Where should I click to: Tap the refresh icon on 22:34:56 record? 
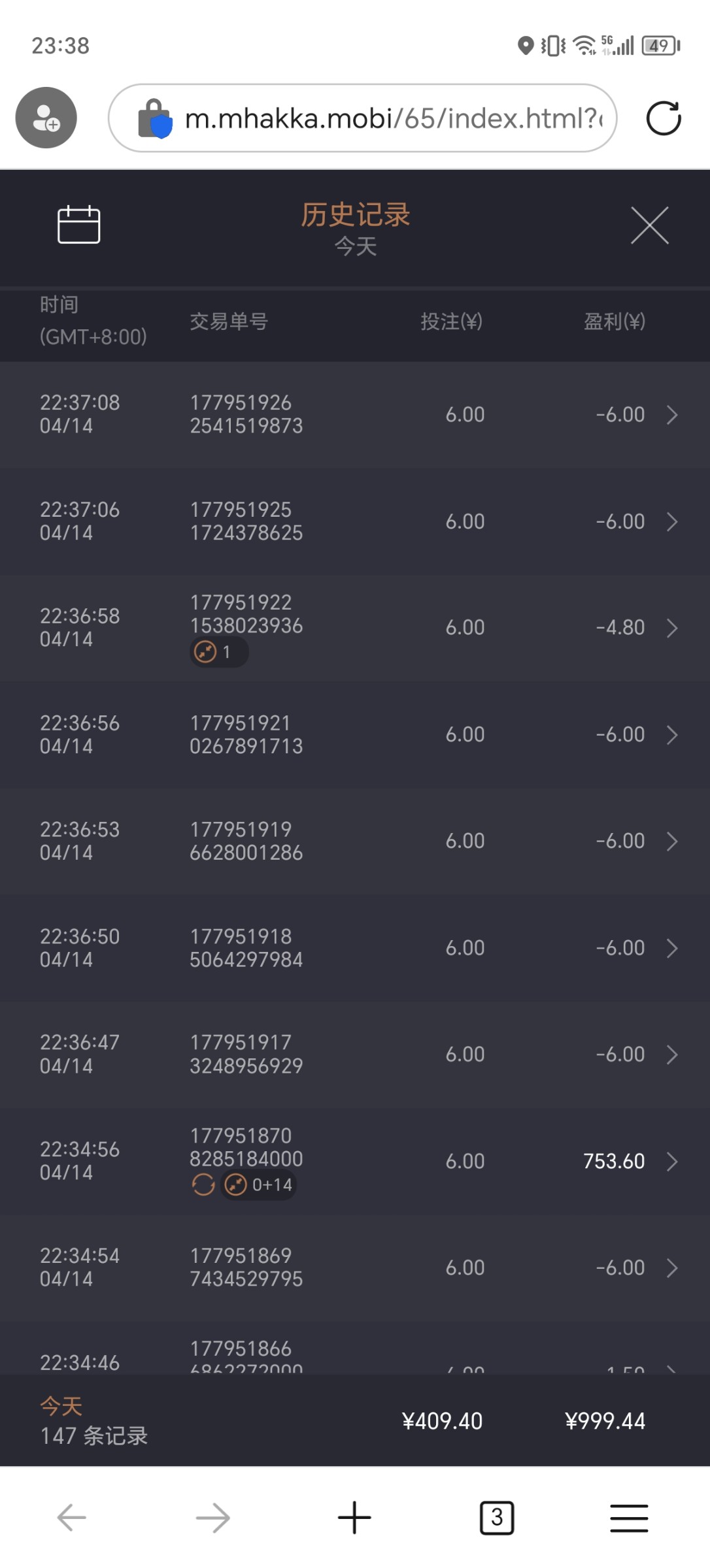(203, 1184)
